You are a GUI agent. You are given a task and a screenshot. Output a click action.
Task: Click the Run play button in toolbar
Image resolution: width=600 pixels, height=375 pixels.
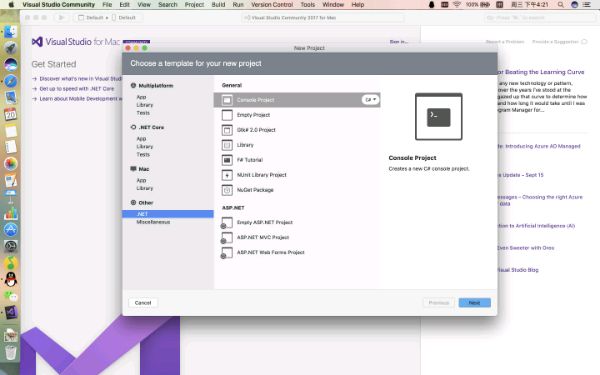61,18
